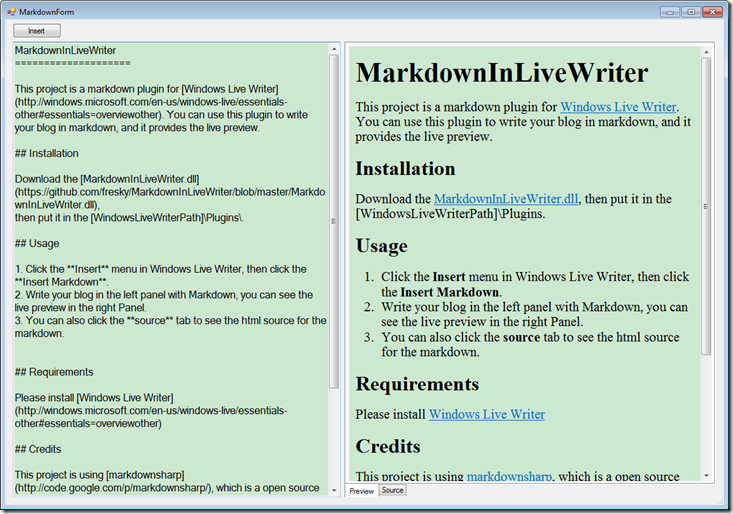Click the 'wnInLiveWriter.dll),' line in editor
This screenshot has width=733, height=514.
click(x=57, y=205)
